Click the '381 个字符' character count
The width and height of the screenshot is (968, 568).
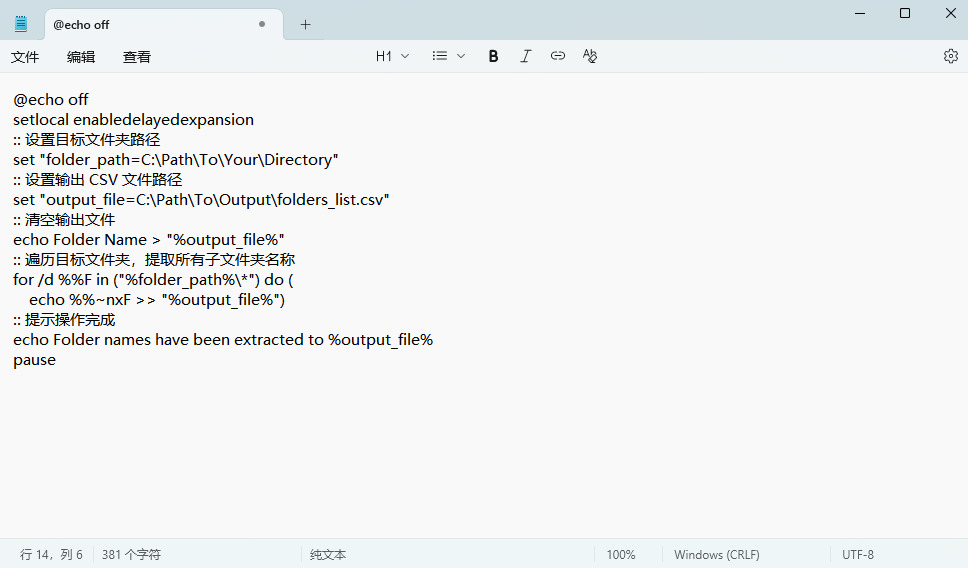point(131,554)
